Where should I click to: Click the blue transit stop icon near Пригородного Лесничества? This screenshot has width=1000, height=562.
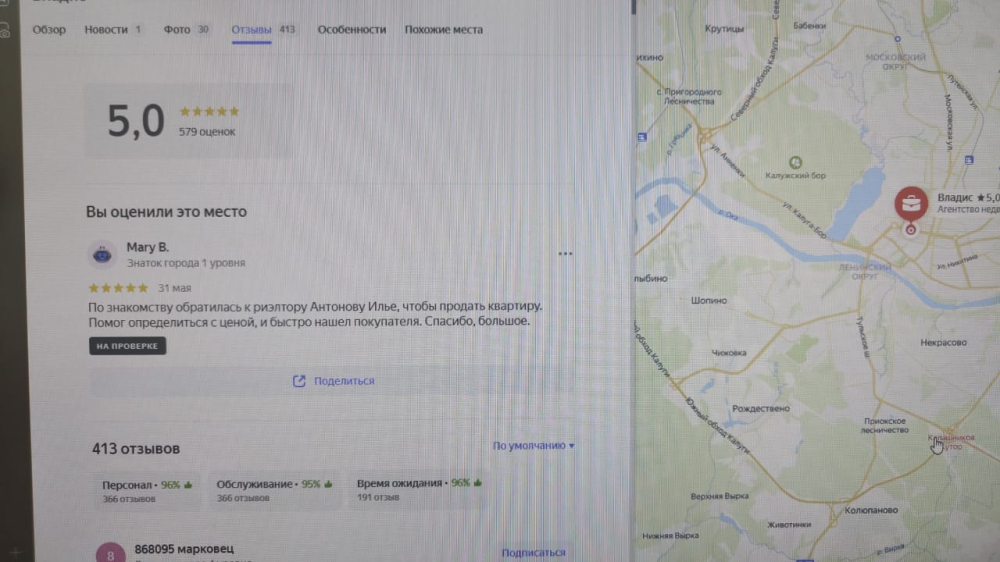(x=642, y=137)
